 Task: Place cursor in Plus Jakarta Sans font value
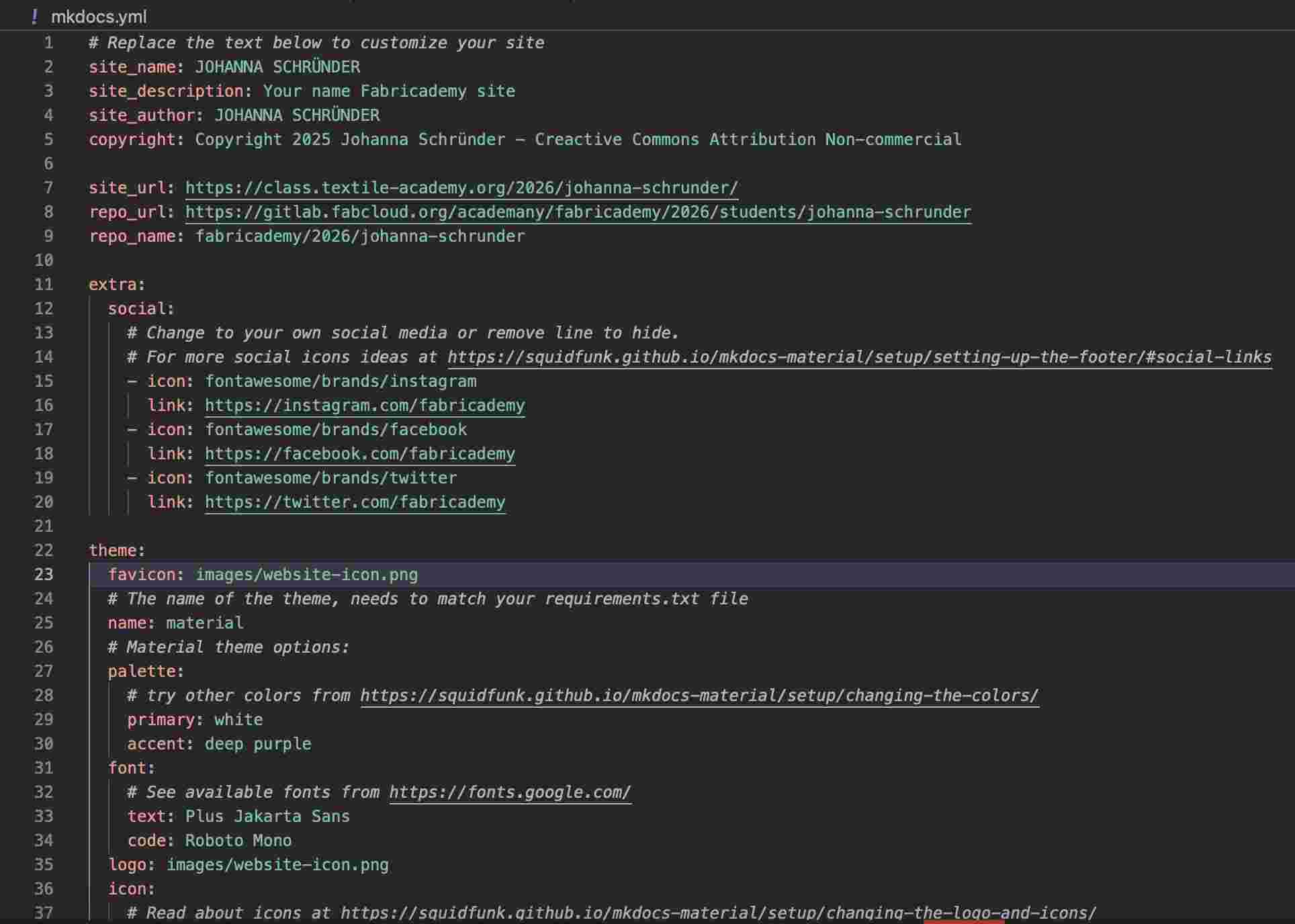click(x=267, y=817)
